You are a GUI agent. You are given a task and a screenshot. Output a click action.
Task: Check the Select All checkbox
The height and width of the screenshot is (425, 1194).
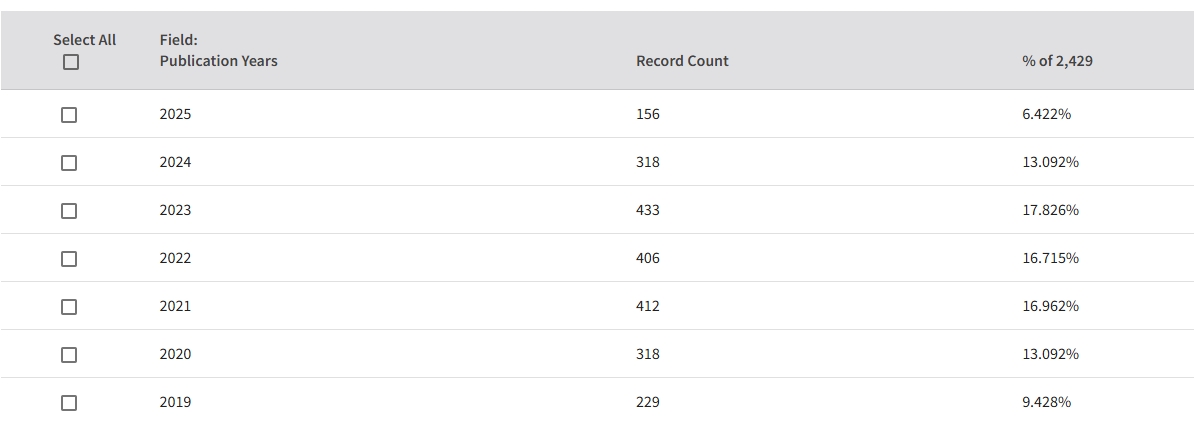70,62
